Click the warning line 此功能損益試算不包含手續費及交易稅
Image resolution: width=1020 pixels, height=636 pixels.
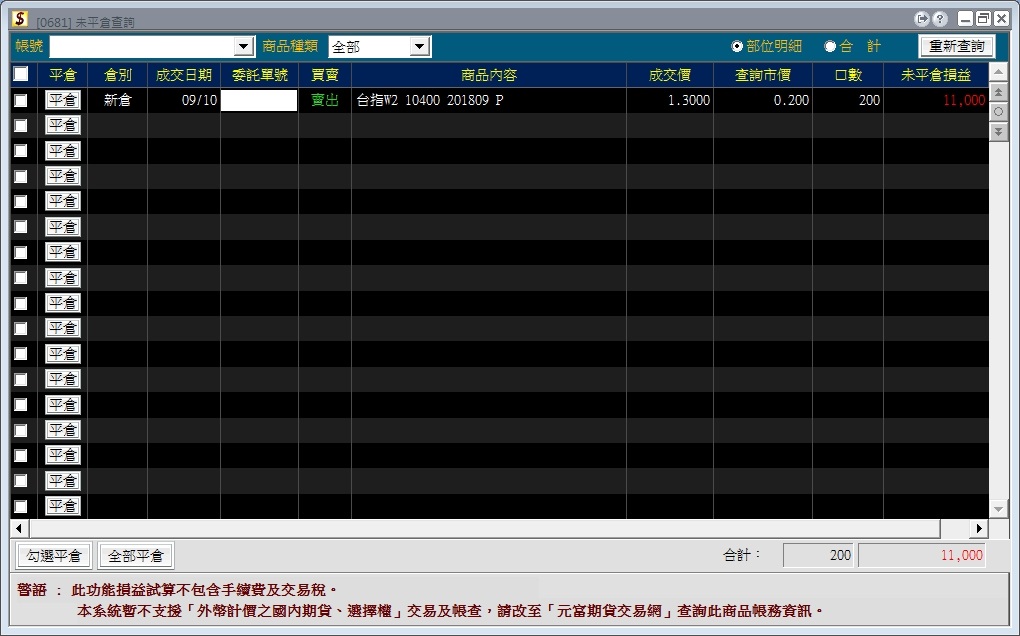coord(204,590)
